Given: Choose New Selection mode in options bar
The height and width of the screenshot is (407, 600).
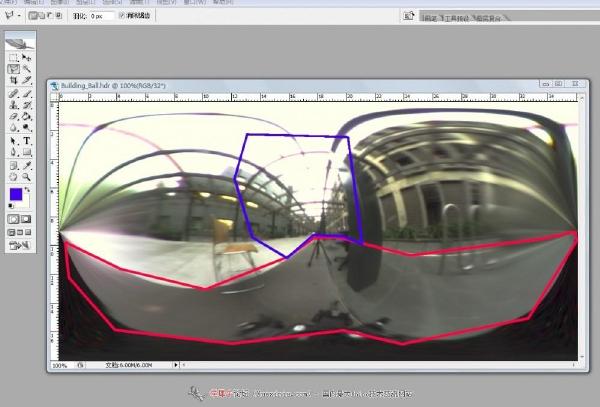Looking at the screenshot, I should 33,16.
